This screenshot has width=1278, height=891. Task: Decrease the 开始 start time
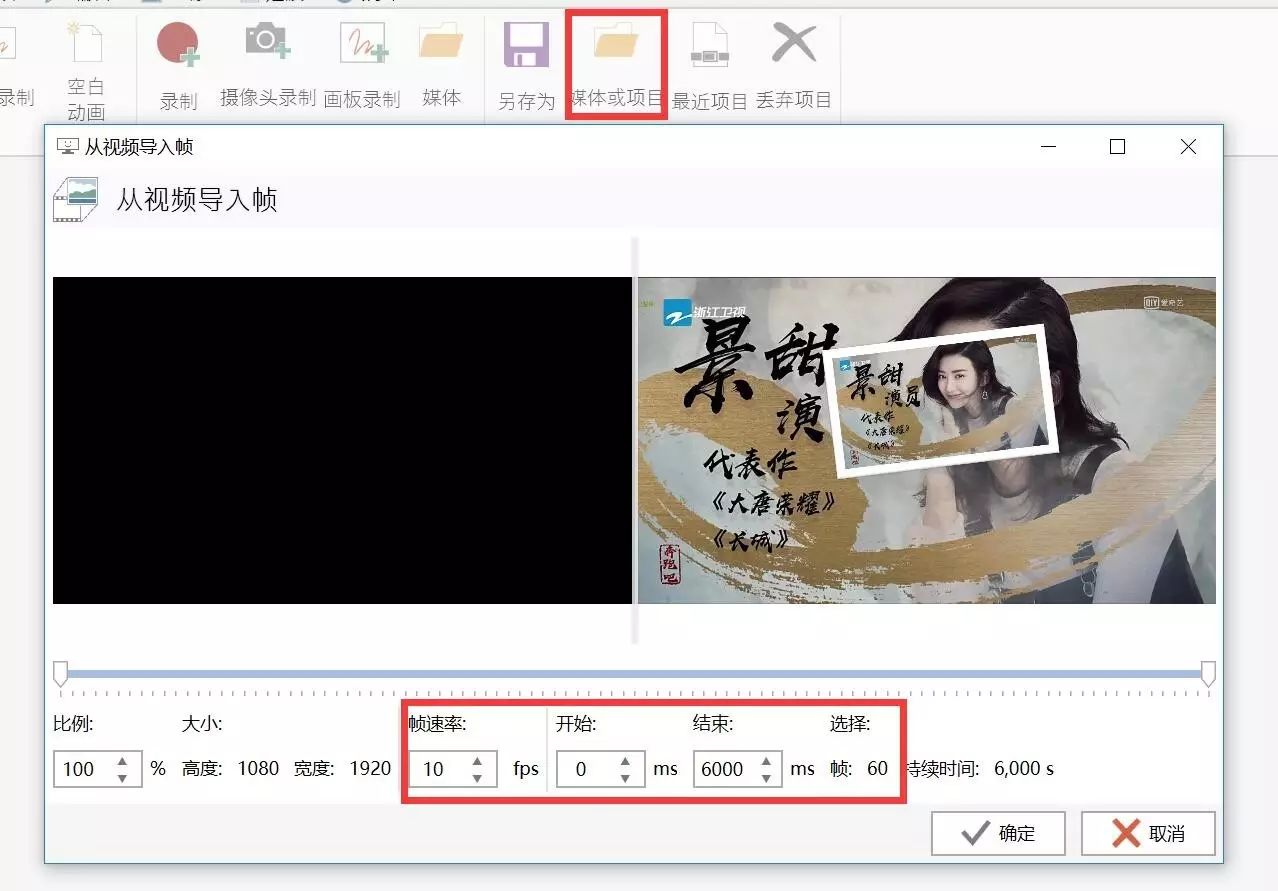(625, 777)
